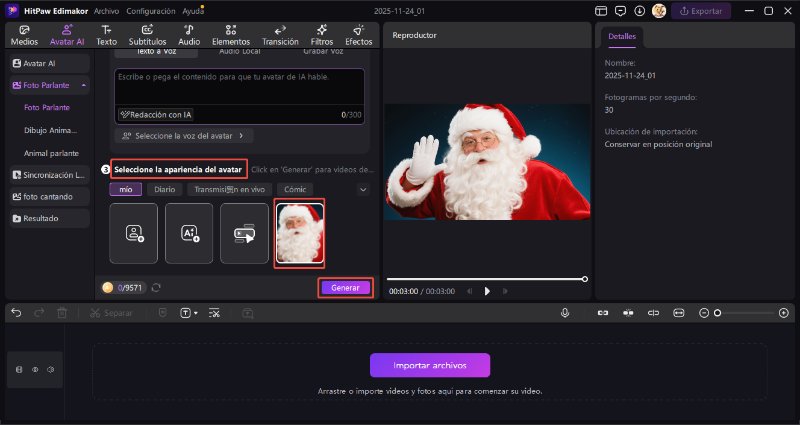Select the Cómic avatar category tab
The height and width of the screenshot is (425, 800).
click(x=295, y=189)
